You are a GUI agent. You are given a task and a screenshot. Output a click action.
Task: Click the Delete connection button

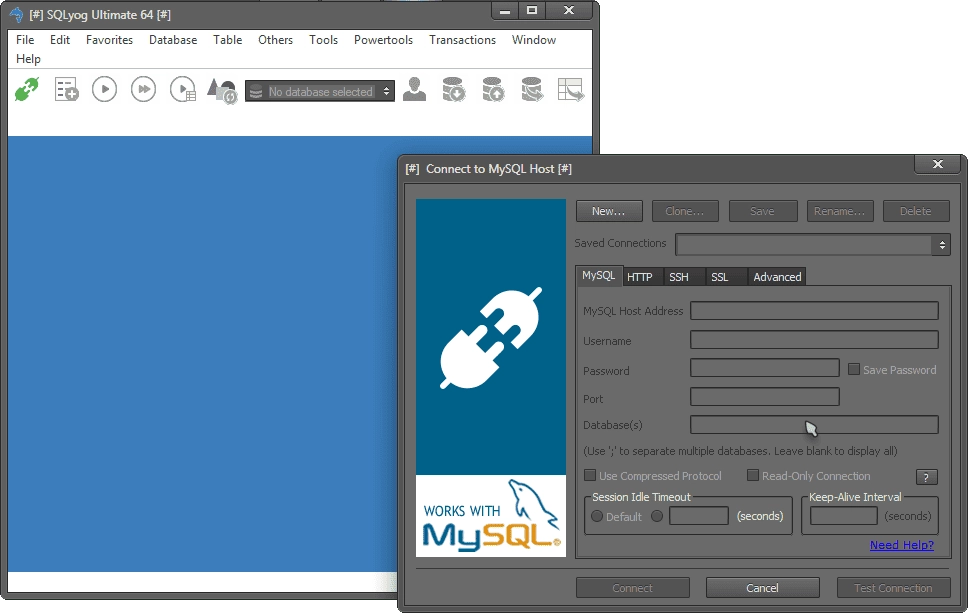(916, 211)
